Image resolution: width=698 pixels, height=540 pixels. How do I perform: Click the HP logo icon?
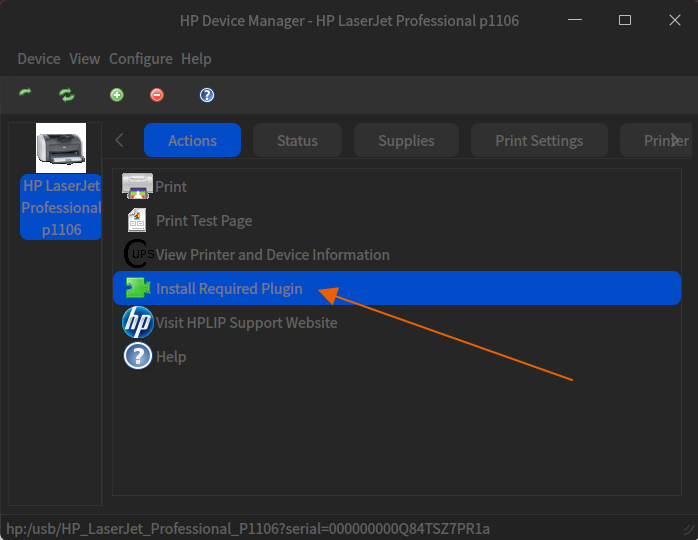pyautogui.click(x=138, y=322)
